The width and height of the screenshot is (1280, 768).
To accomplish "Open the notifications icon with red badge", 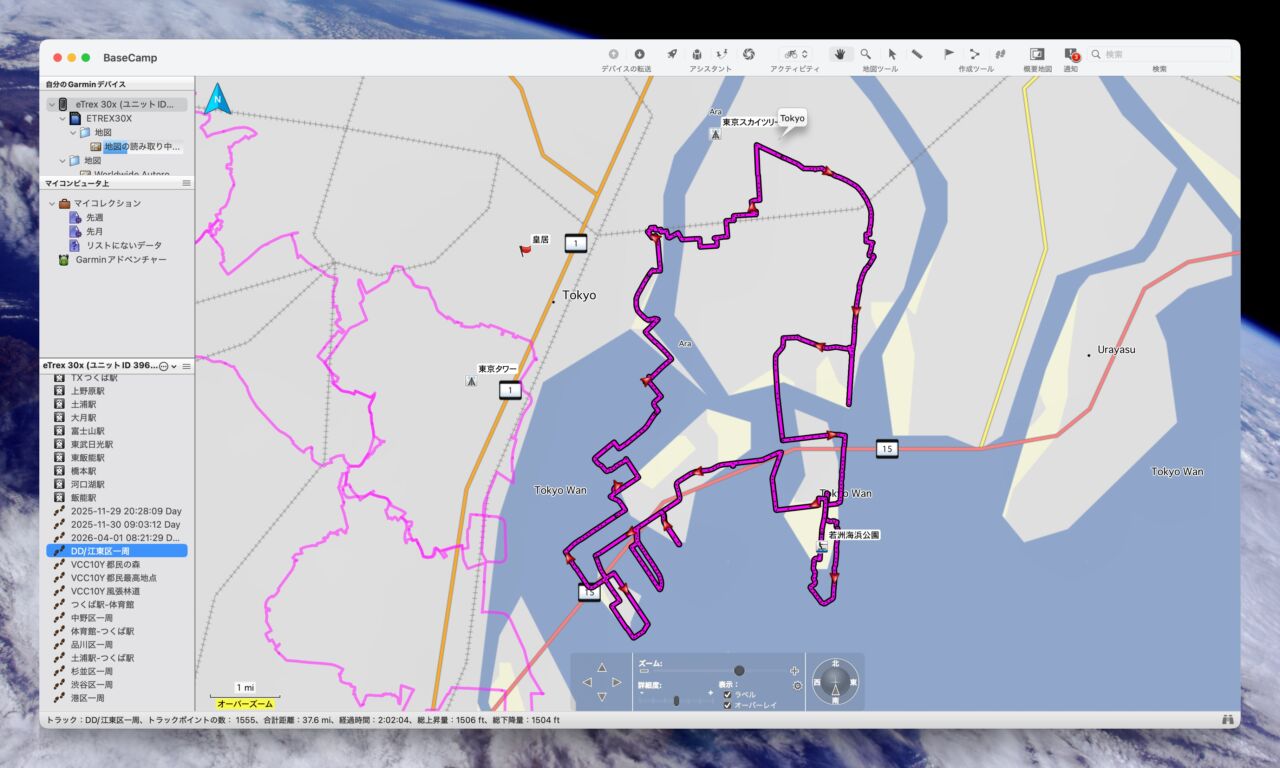I will click(x=1070, y=54).
